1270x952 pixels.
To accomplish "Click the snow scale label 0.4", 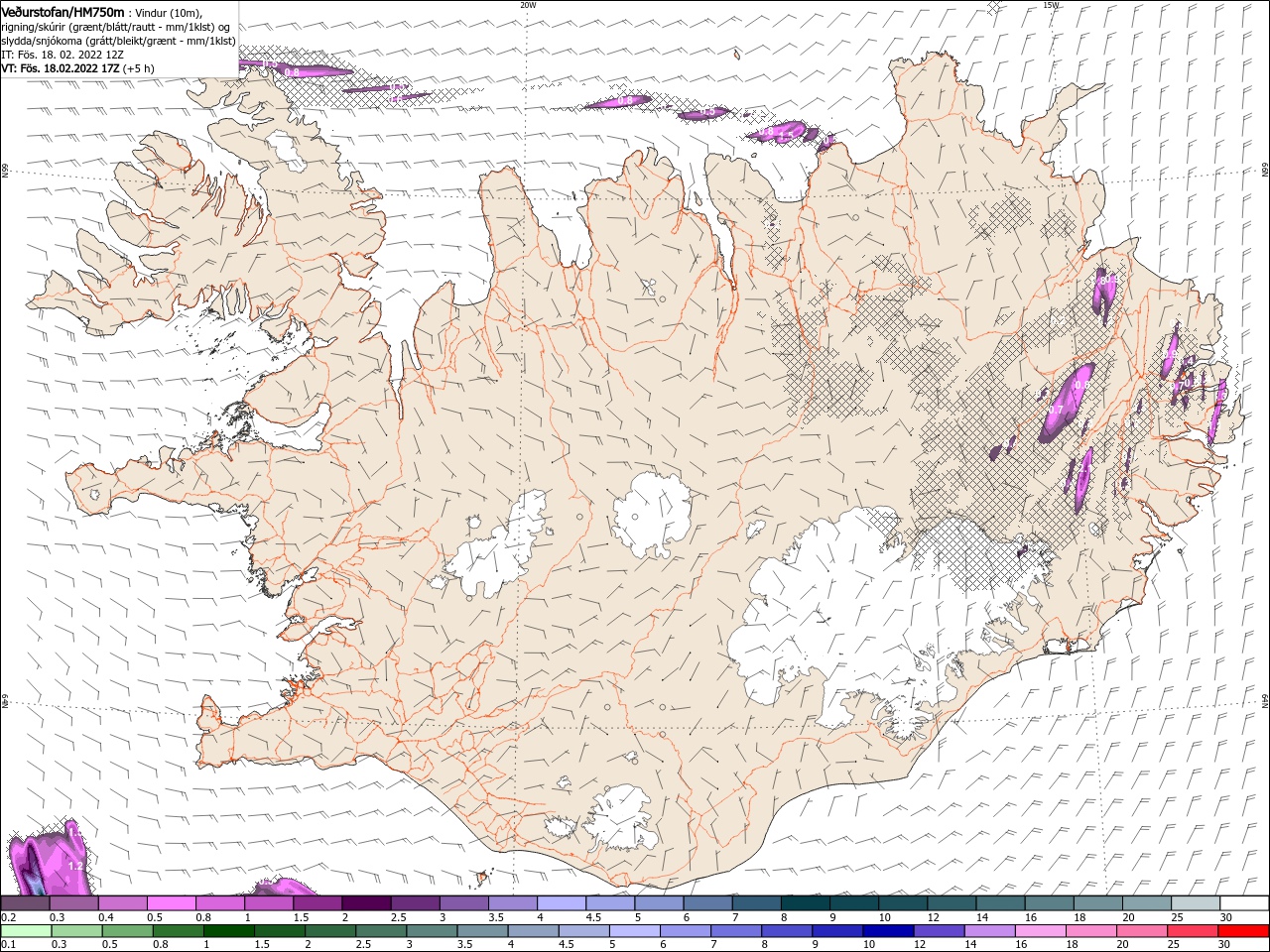I will point(106,917).
